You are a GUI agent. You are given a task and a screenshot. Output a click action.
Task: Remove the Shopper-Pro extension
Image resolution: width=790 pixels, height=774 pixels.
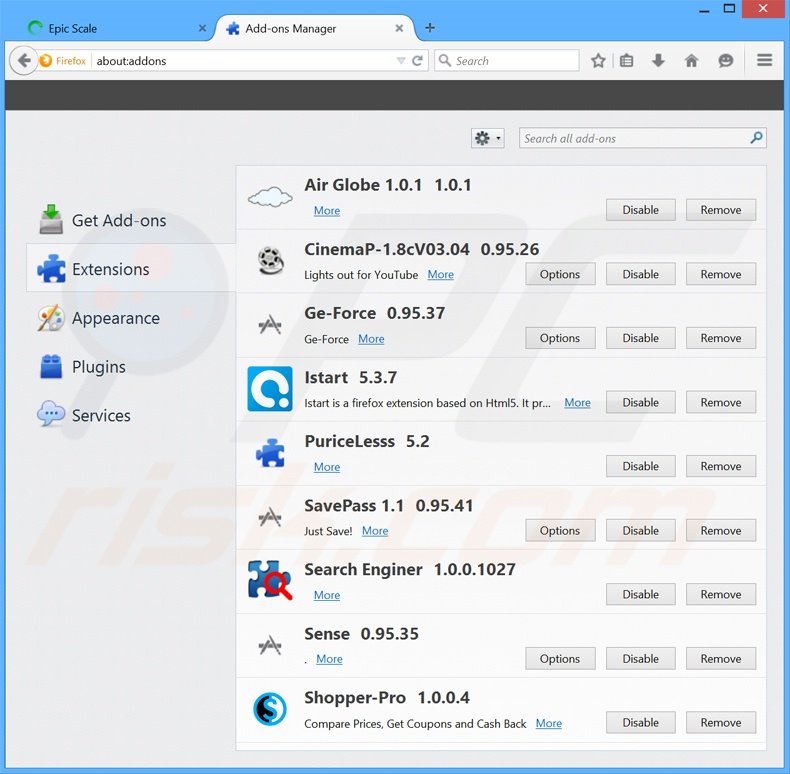(x=720, y=722)
